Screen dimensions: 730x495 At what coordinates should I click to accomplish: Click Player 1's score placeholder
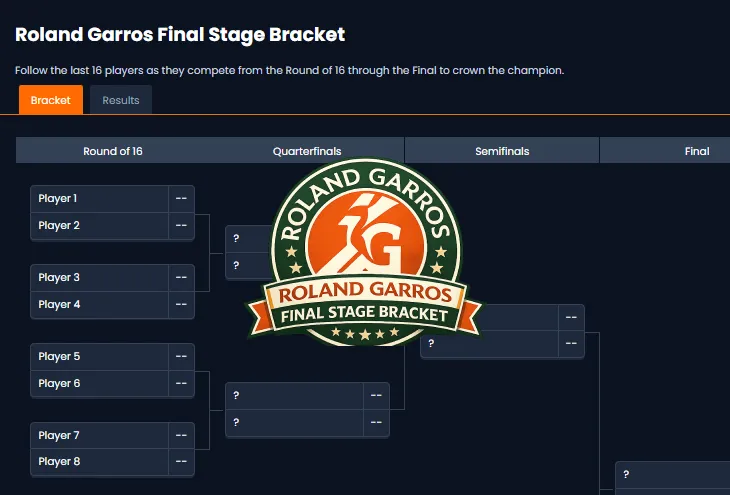(x=182, y=199)
